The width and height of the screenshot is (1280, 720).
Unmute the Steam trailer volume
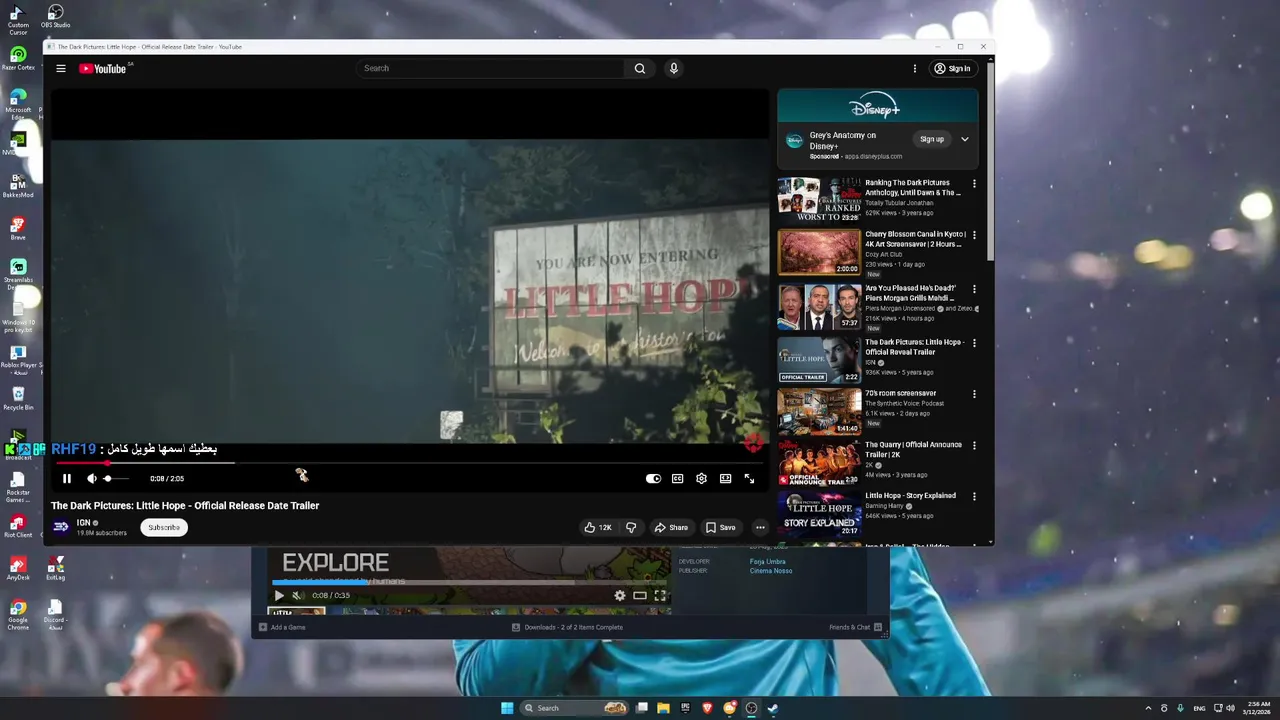(x=297, y=595)
